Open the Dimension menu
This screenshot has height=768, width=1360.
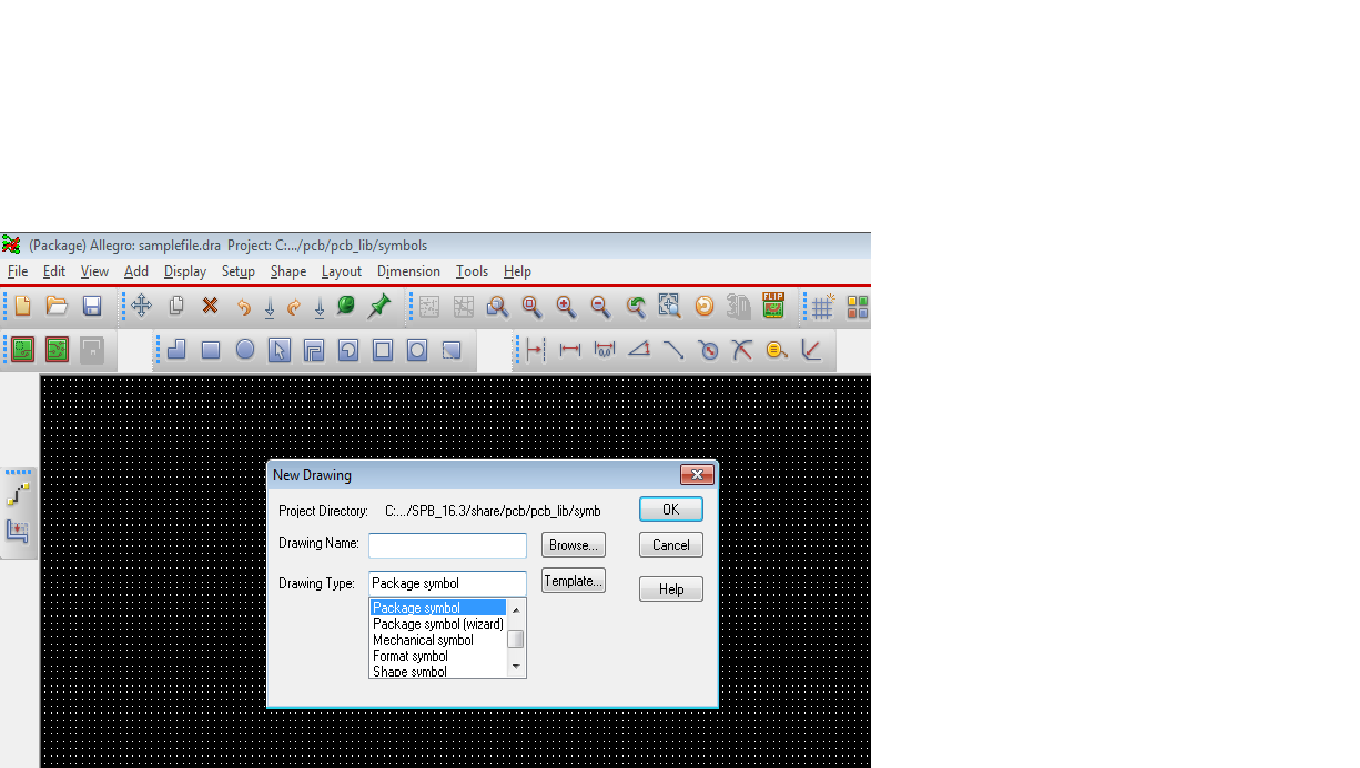408,271
